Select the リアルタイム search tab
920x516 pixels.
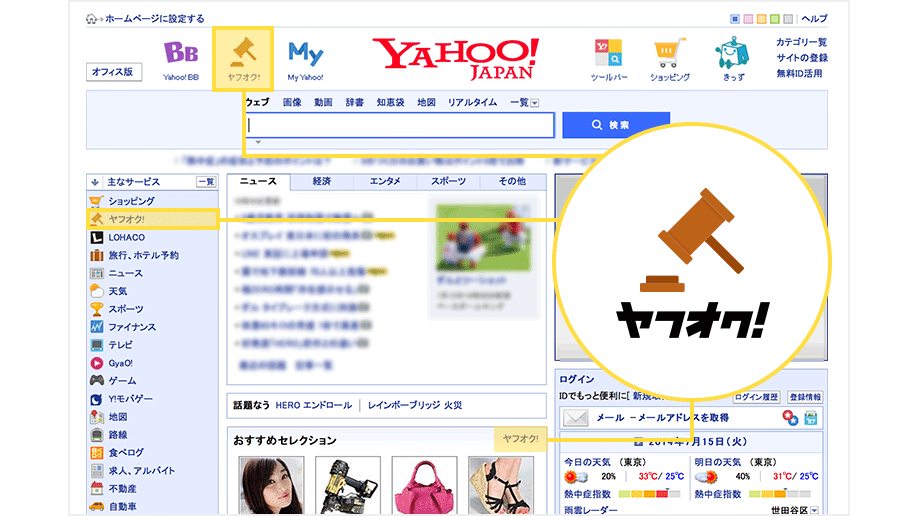point(472,102)
